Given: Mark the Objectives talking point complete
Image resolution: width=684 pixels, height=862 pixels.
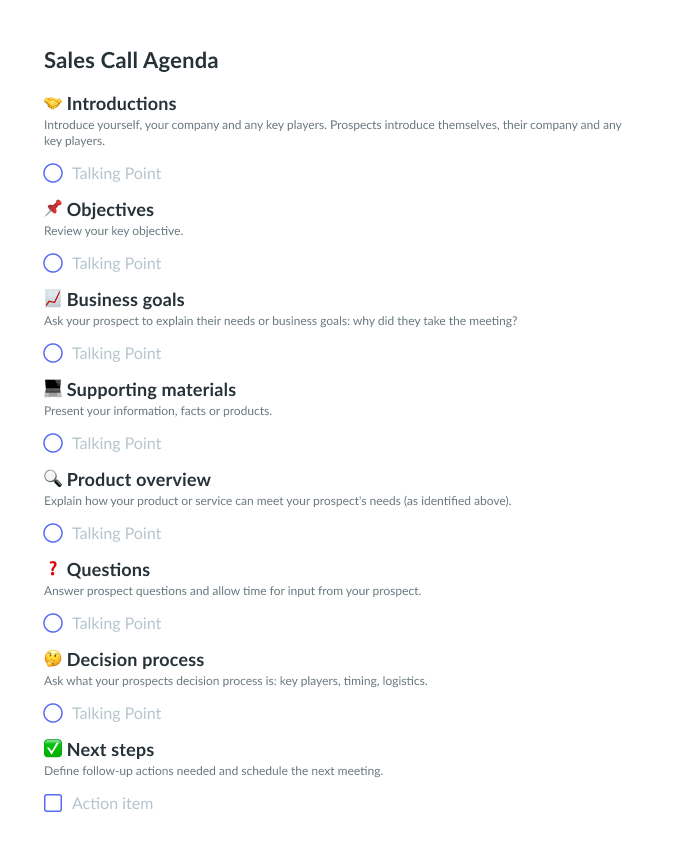Looking at the screenshot, I should tap(53, 263).
